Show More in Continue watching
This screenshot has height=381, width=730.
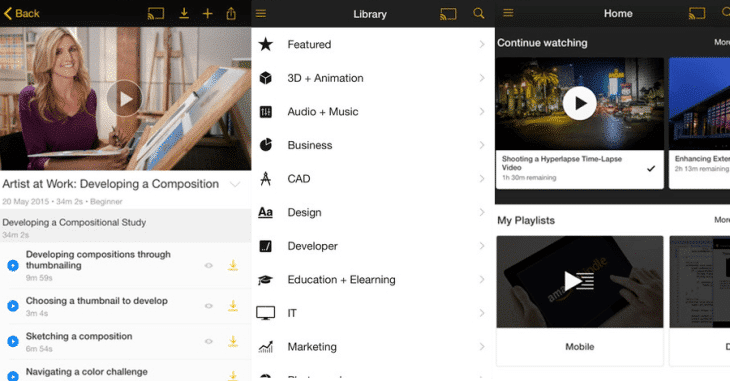tap(722, 42)
